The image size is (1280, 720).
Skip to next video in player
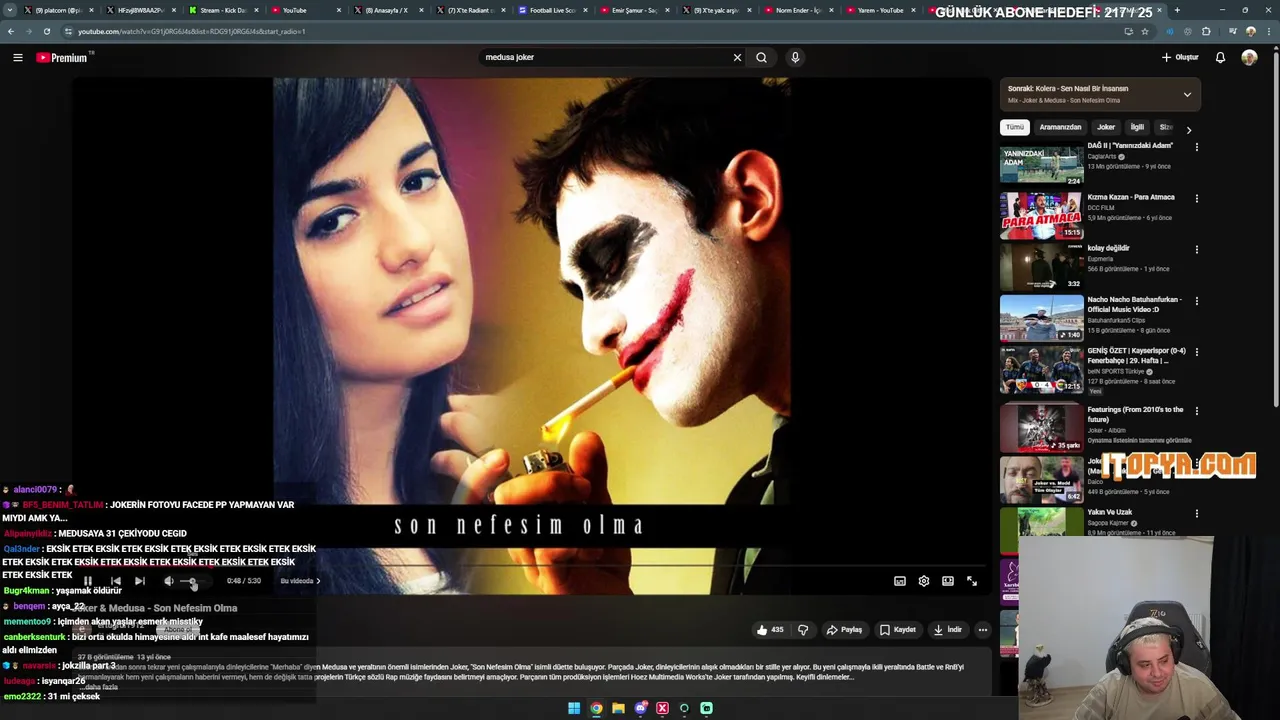(140, 581)
